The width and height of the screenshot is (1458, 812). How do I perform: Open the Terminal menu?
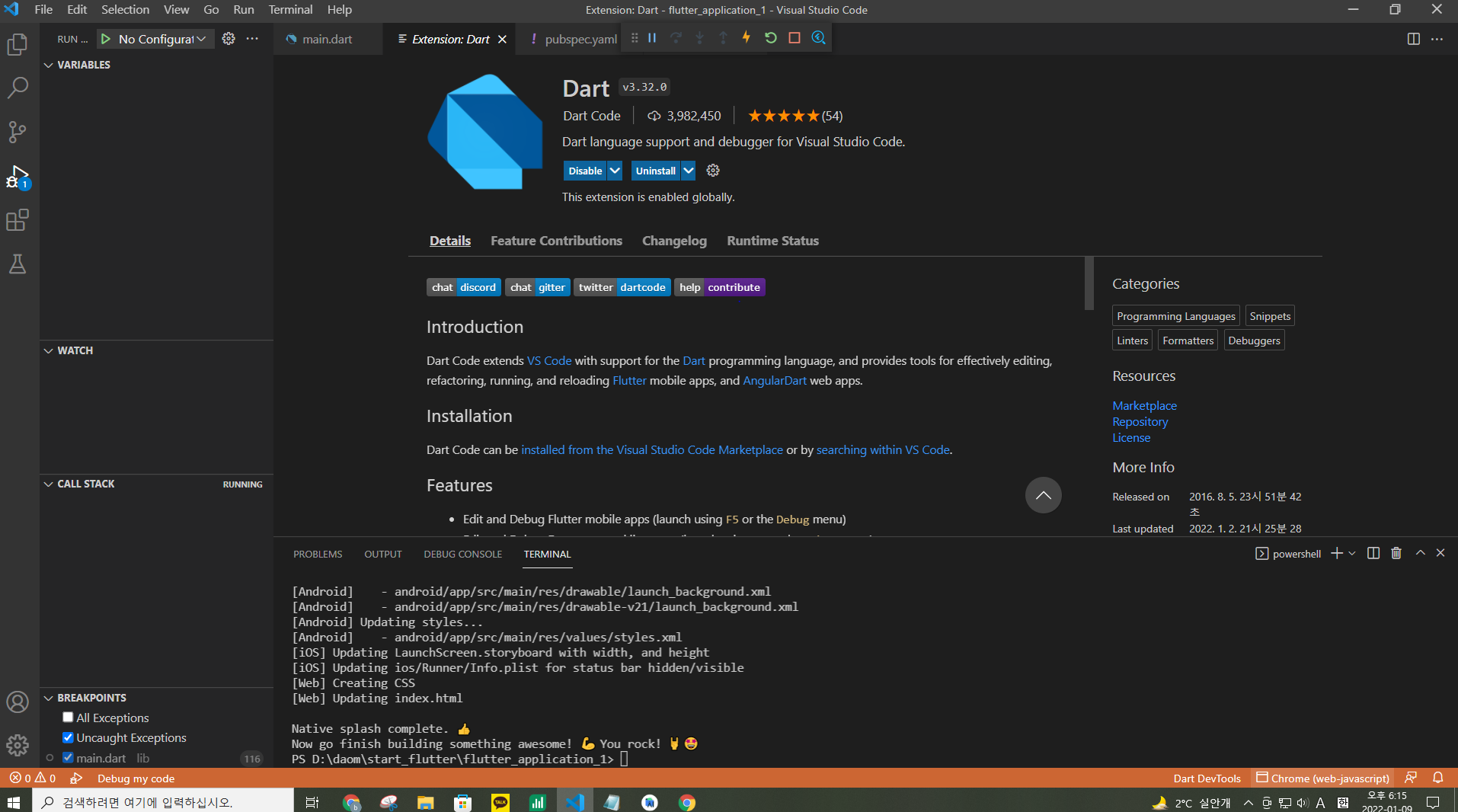[x=290, y=10]
